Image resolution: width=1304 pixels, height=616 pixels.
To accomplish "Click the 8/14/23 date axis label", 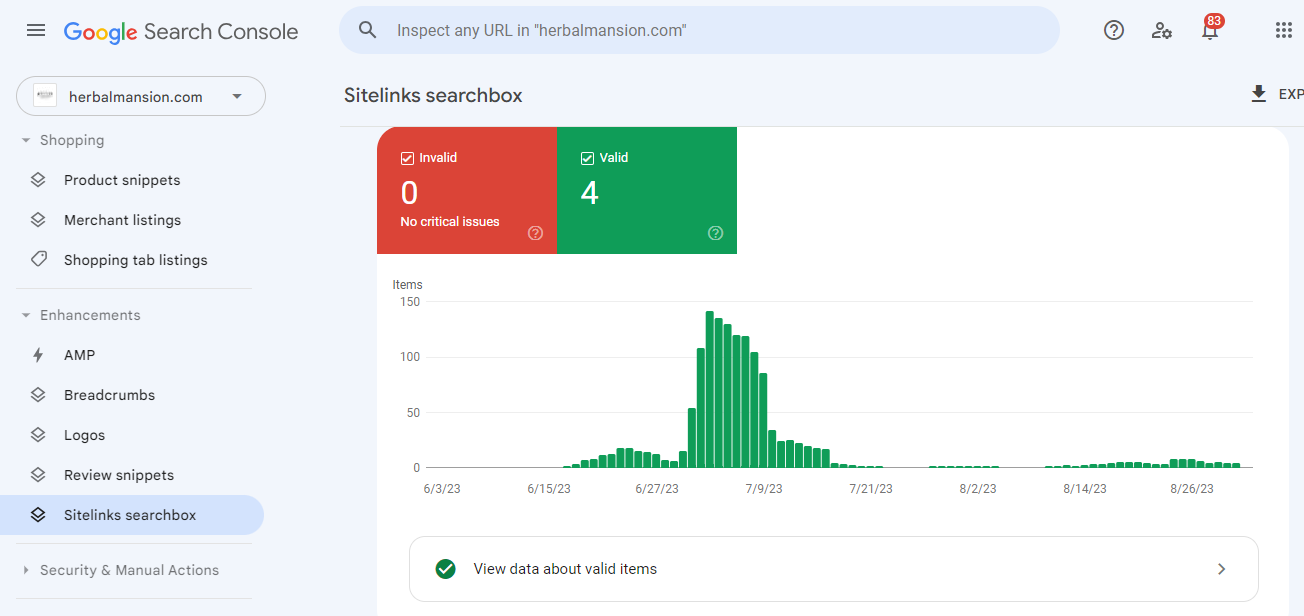I will [x=1085, y=489].
